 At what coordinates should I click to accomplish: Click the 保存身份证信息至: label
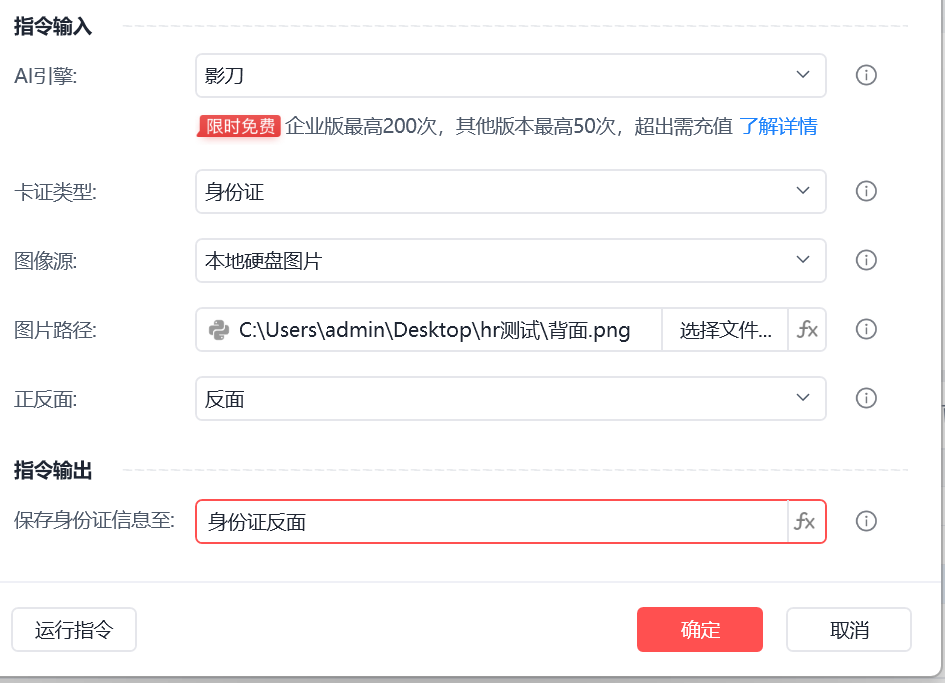(95, 520)
